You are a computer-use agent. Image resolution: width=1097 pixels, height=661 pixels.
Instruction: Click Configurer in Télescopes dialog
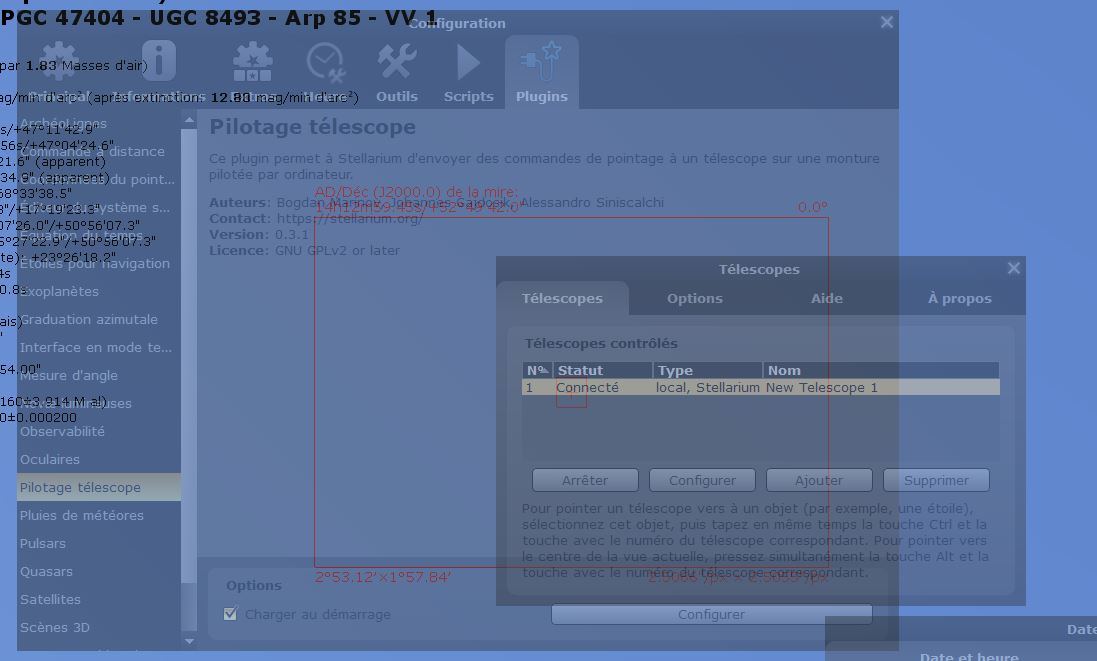[x=702, y=481]
